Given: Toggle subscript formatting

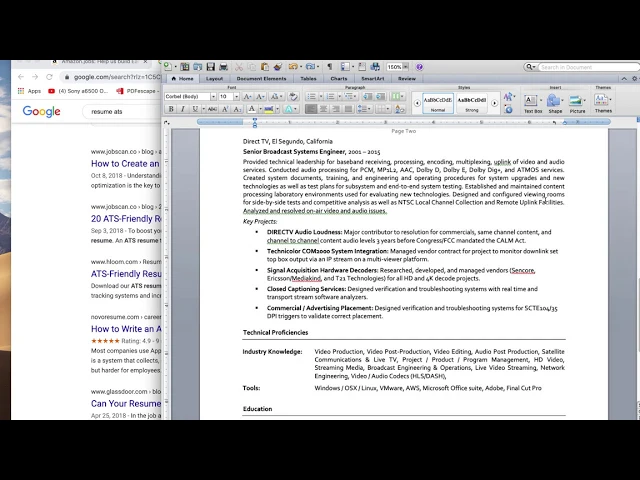Looking at the screenshot, I should pos(238,109).
